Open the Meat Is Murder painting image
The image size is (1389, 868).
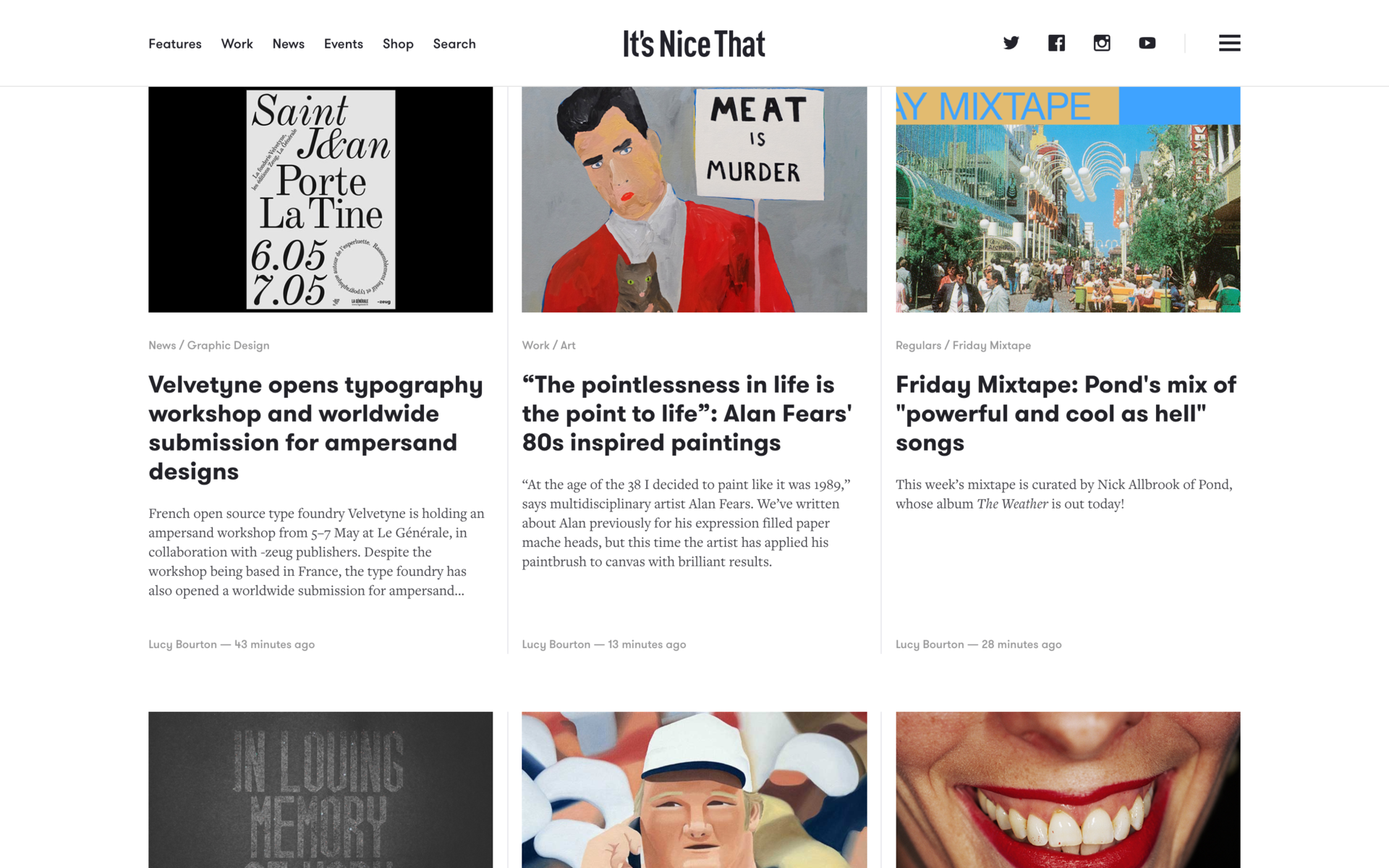click(x=694, y=200)
